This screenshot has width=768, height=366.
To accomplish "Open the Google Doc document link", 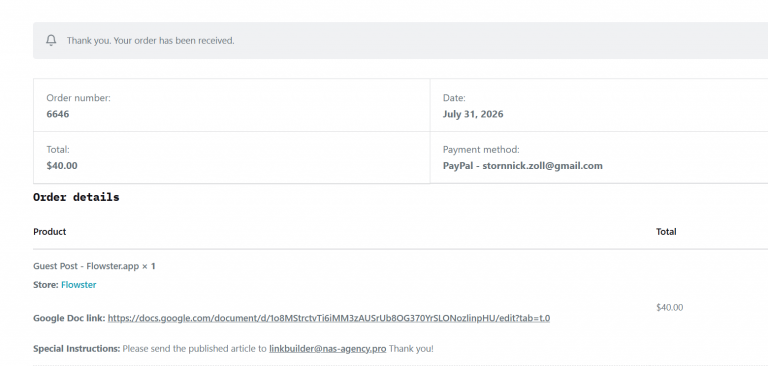I will click(x=329, y=318).
